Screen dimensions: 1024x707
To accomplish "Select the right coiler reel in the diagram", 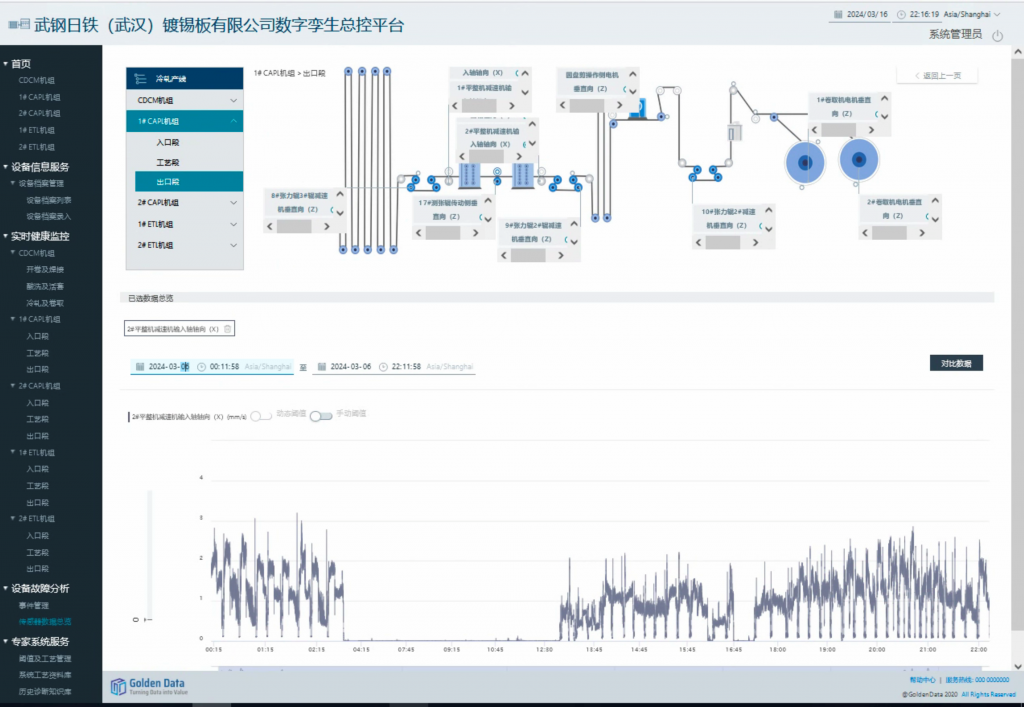I will [x=856, y=158].
